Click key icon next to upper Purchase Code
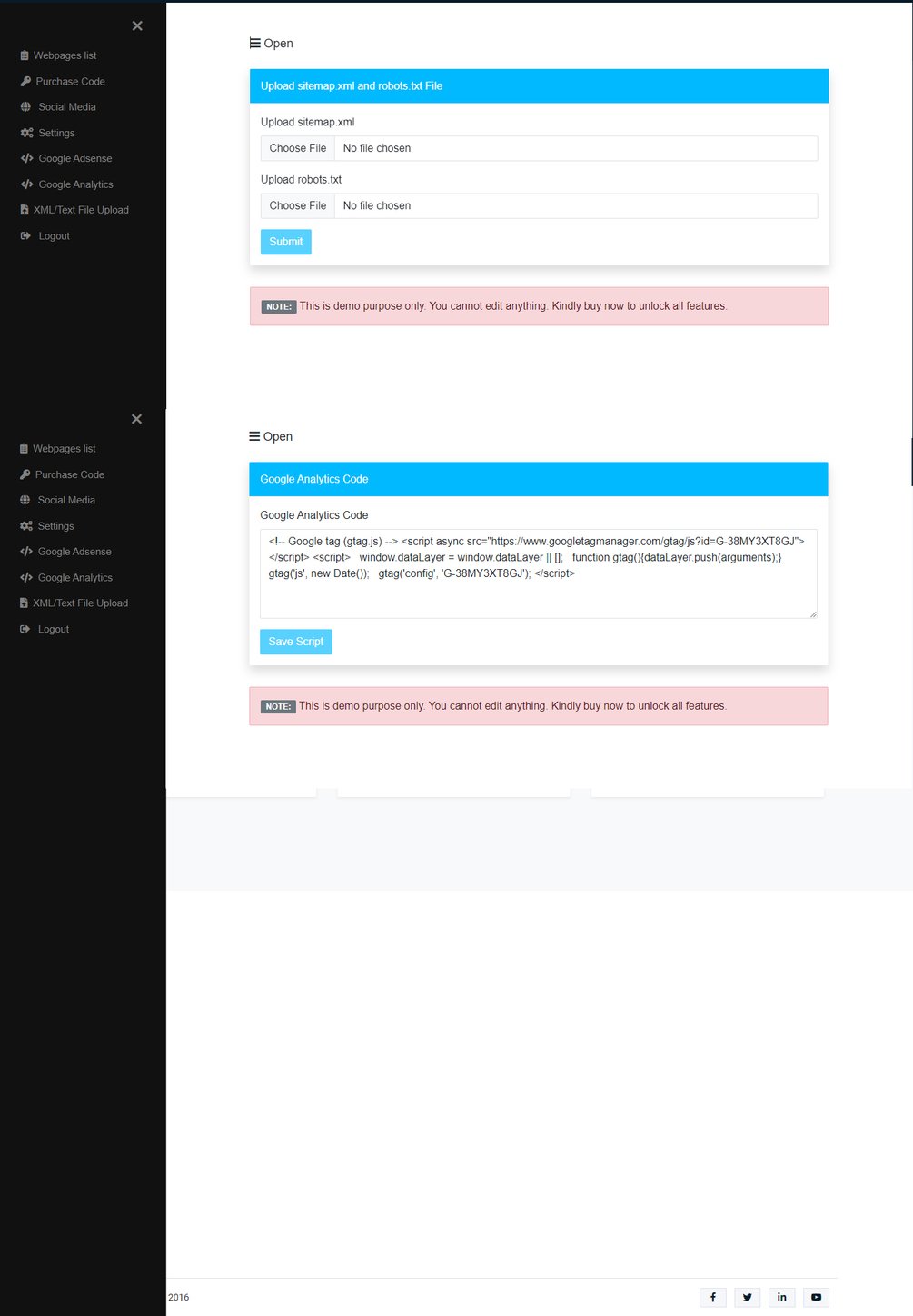 [x=25, y=81]
